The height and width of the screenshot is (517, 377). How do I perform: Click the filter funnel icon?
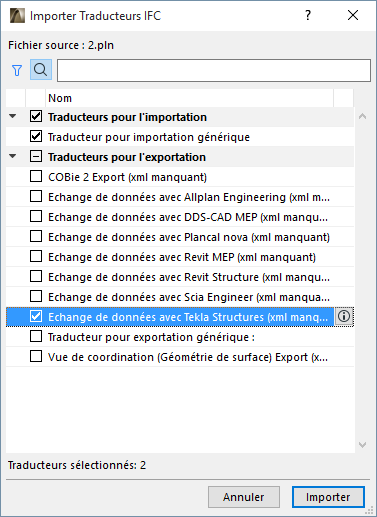pos(17,70)
